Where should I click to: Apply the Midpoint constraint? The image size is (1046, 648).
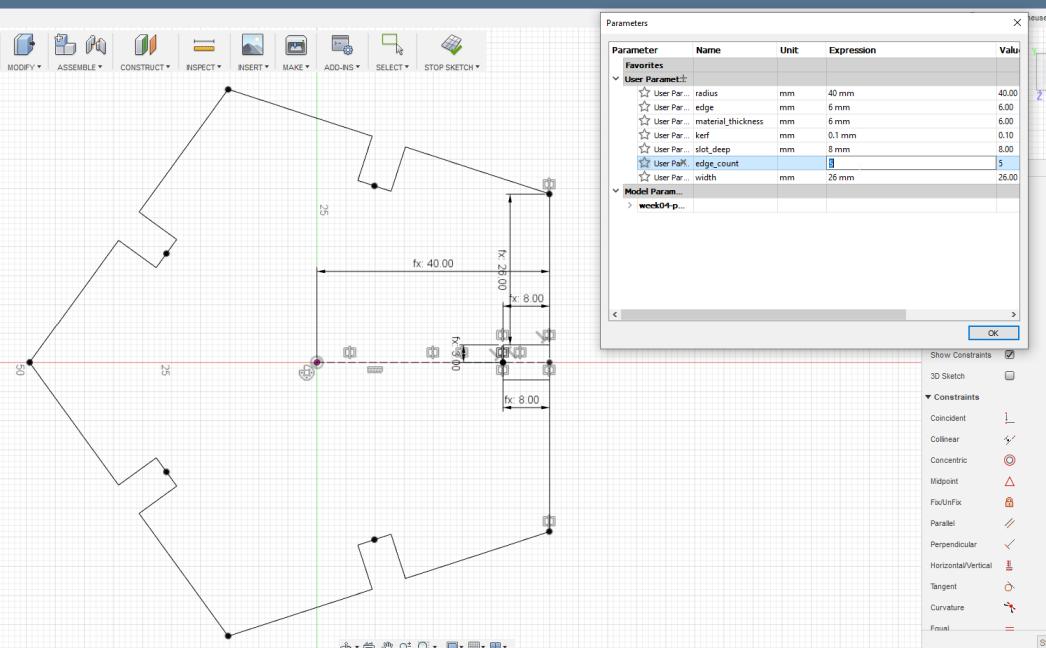[1009, 481]
